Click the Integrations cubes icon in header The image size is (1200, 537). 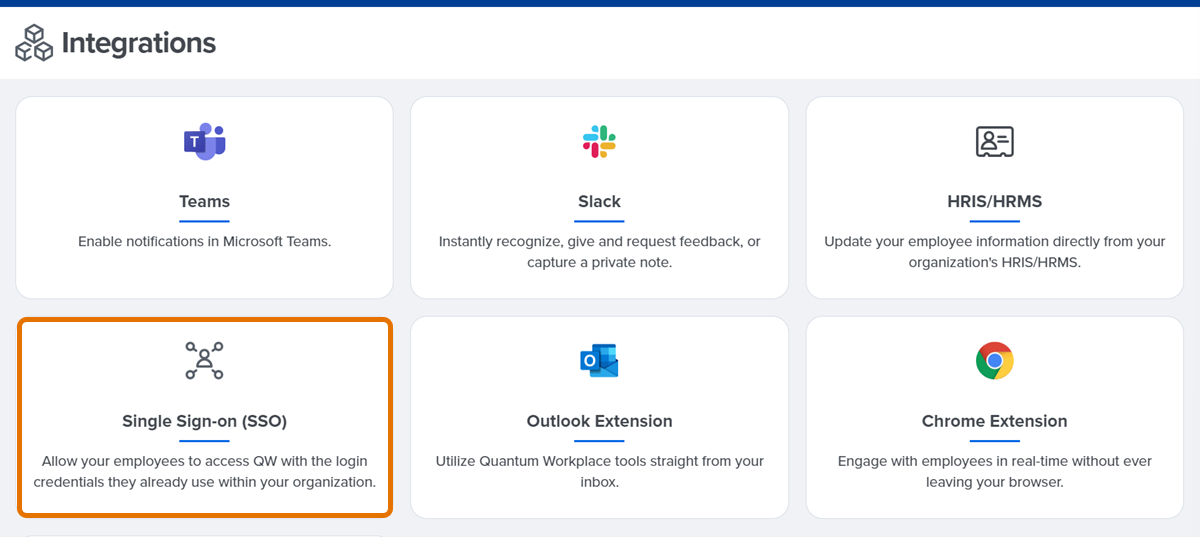(x=33, y=42)
